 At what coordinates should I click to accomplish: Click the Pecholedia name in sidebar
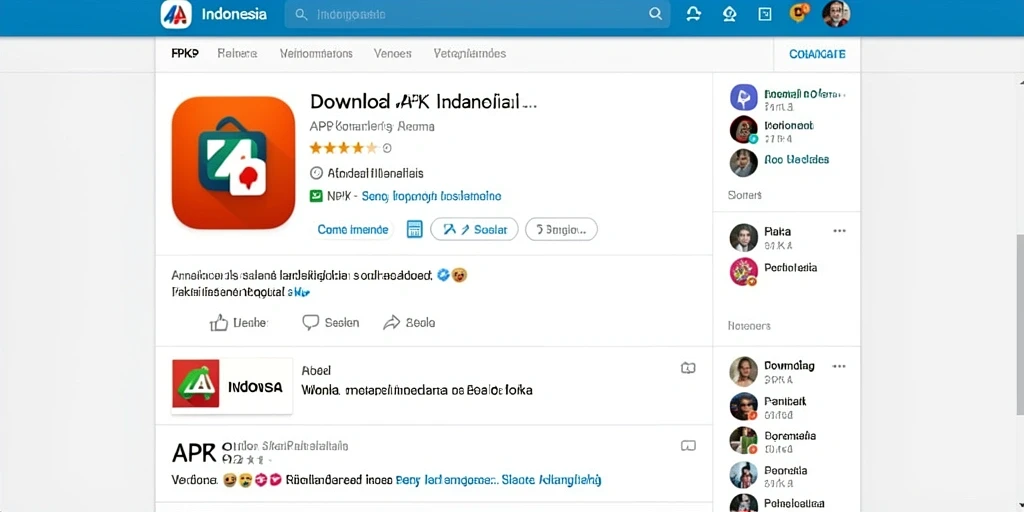tap(790, 268)
